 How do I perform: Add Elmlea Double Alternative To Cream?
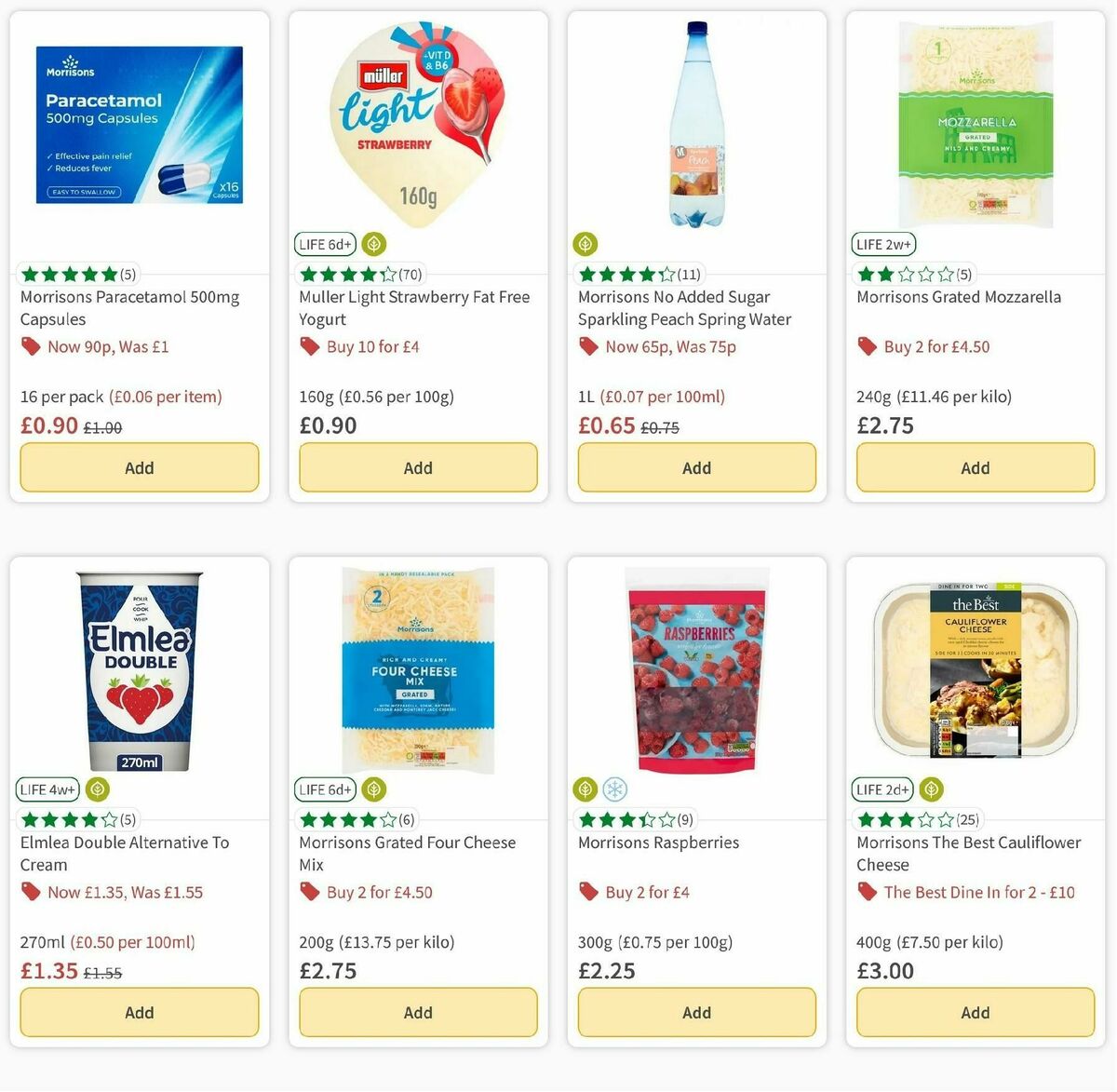click(139, 1012)
